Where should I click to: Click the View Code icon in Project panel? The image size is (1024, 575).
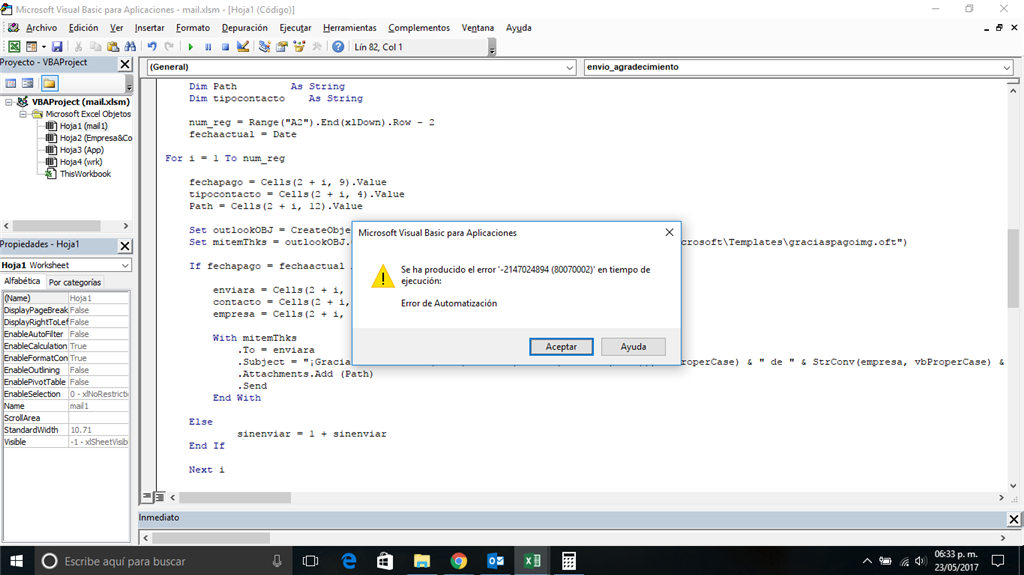tap(10, 83)
